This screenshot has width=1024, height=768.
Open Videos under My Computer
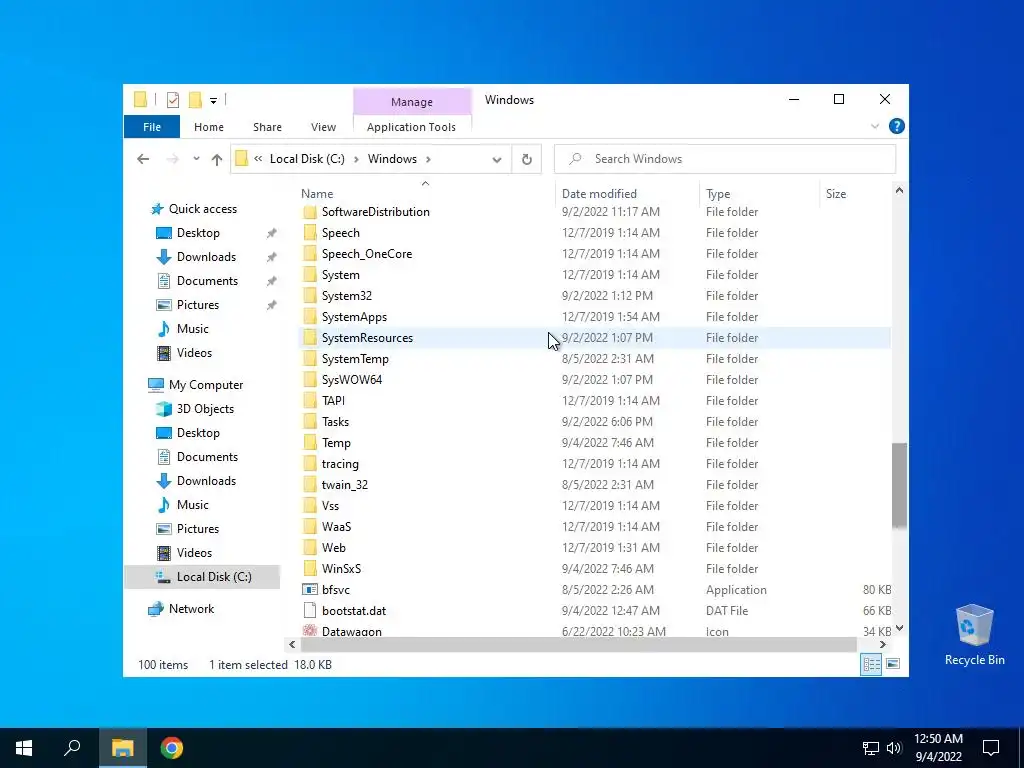[194, 552]
